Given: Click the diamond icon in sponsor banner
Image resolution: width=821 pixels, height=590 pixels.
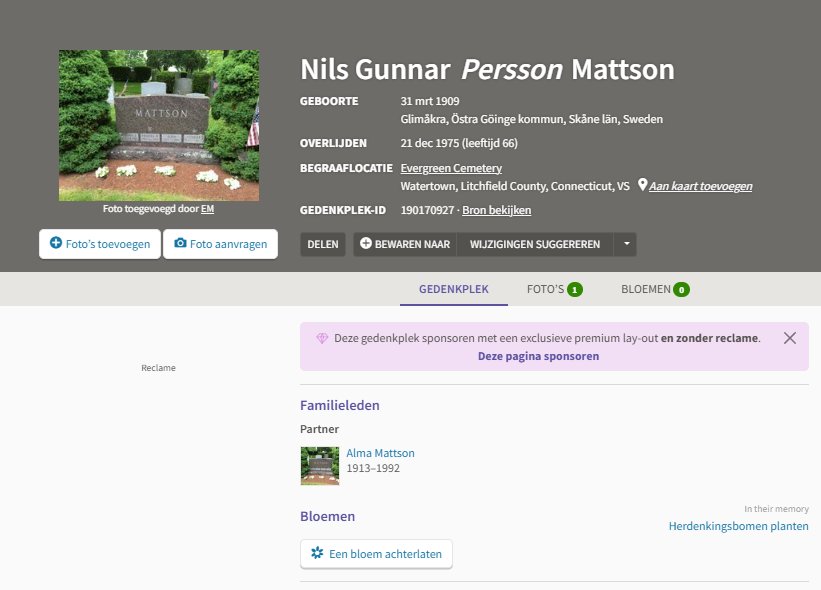Looking at the screenshot, I should click(x=322, y=339).
